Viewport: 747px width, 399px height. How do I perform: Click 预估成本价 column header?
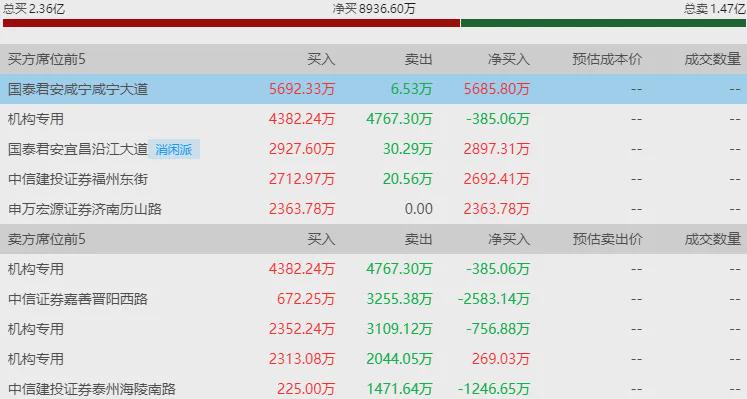click(607, 59)
